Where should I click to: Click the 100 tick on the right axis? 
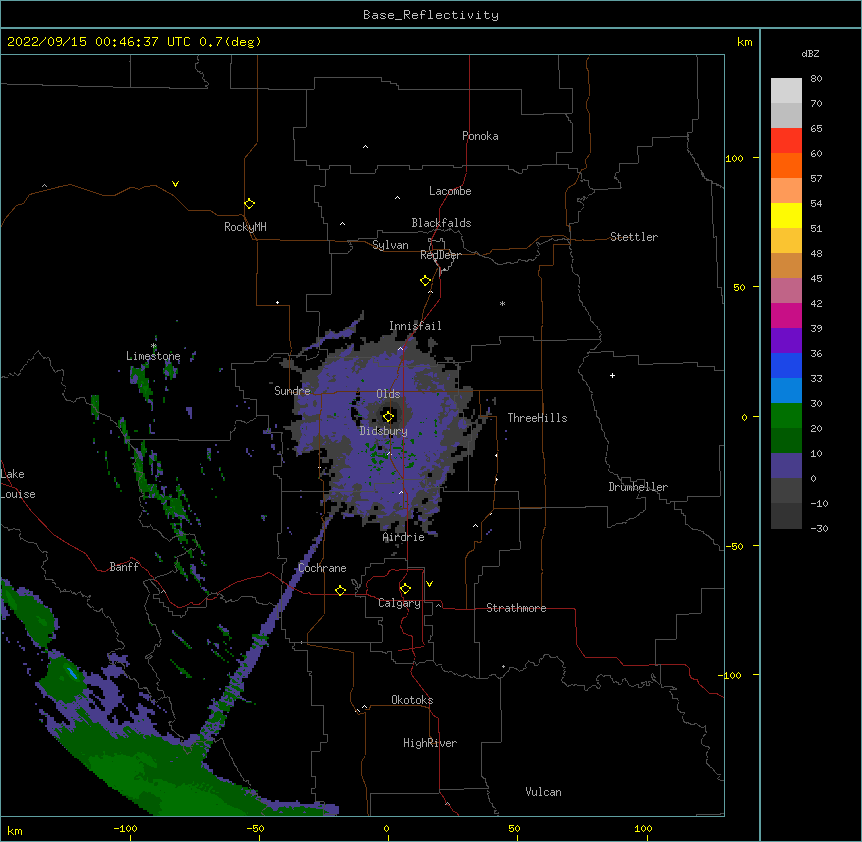[x=734, y=158]
